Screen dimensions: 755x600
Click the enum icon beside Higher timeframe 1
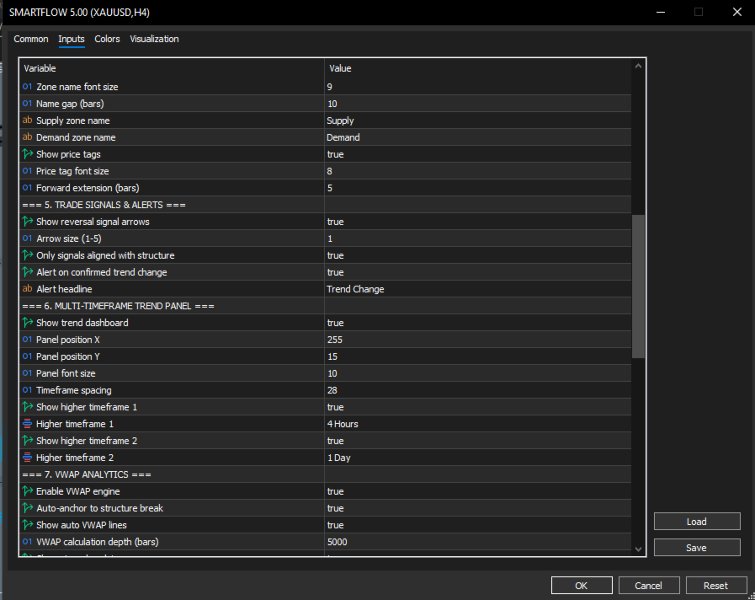click(x=27, y=424)
